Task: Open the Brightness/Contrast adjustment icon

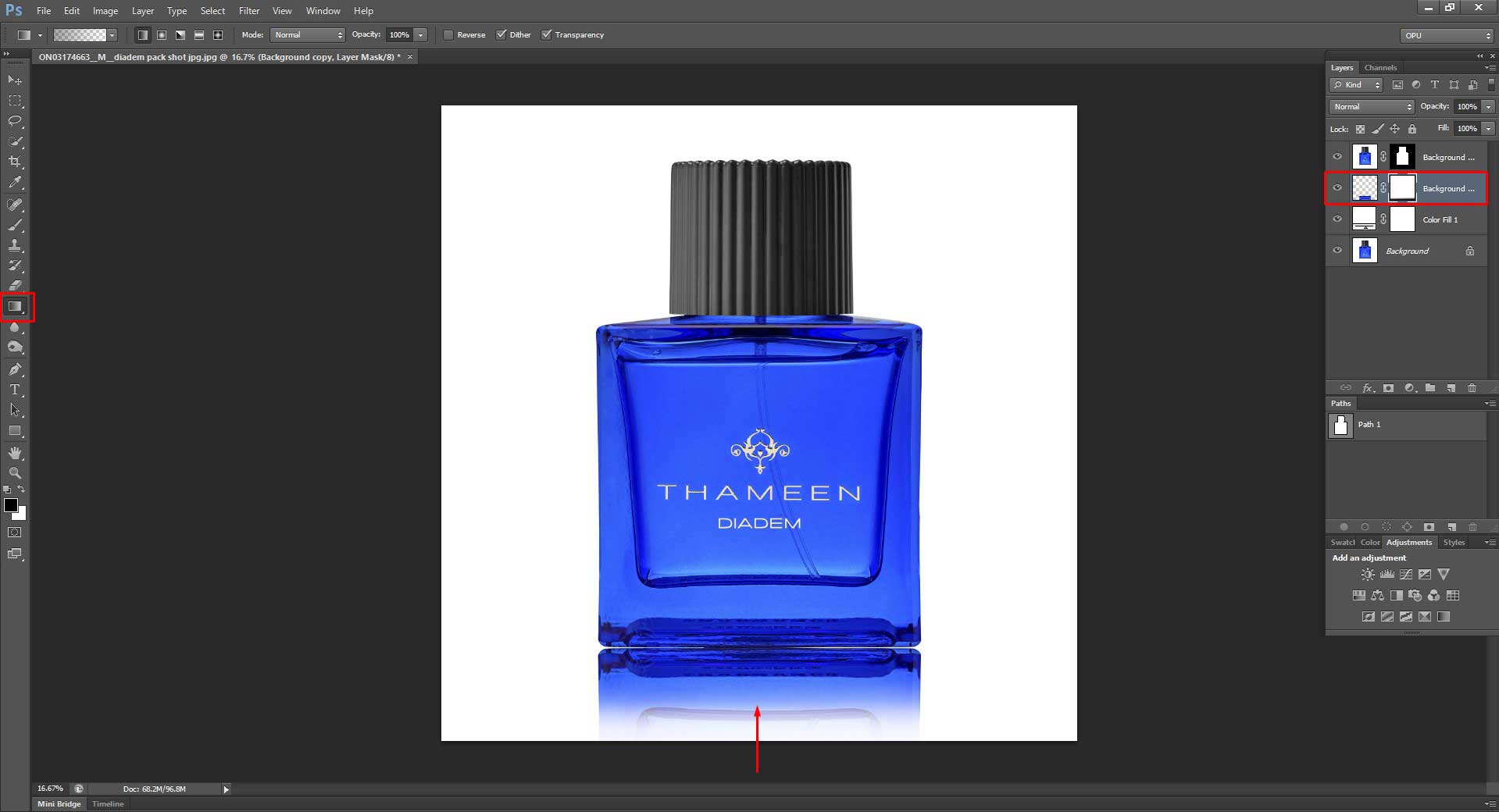Action: [1368, 574]
